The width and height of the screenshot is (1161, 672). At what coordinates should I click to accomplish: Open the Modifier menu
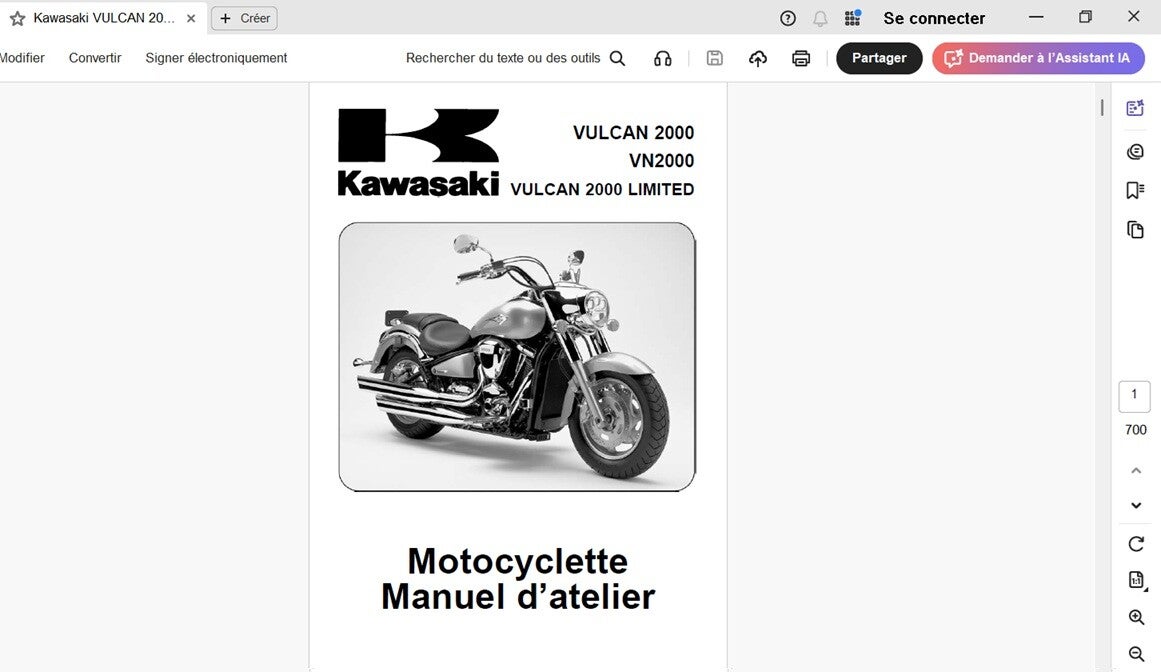[21, 58]
